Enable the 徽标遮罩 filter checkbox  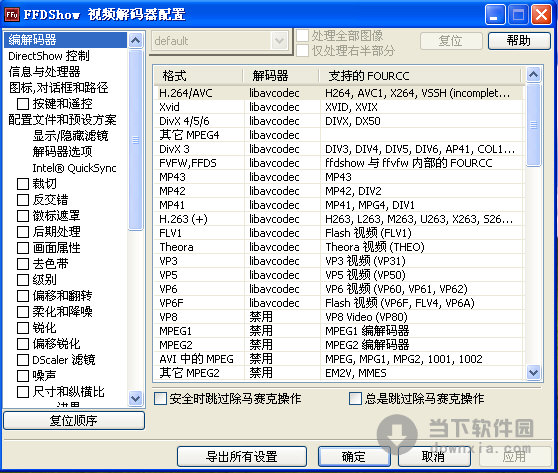tap(23, 216)
